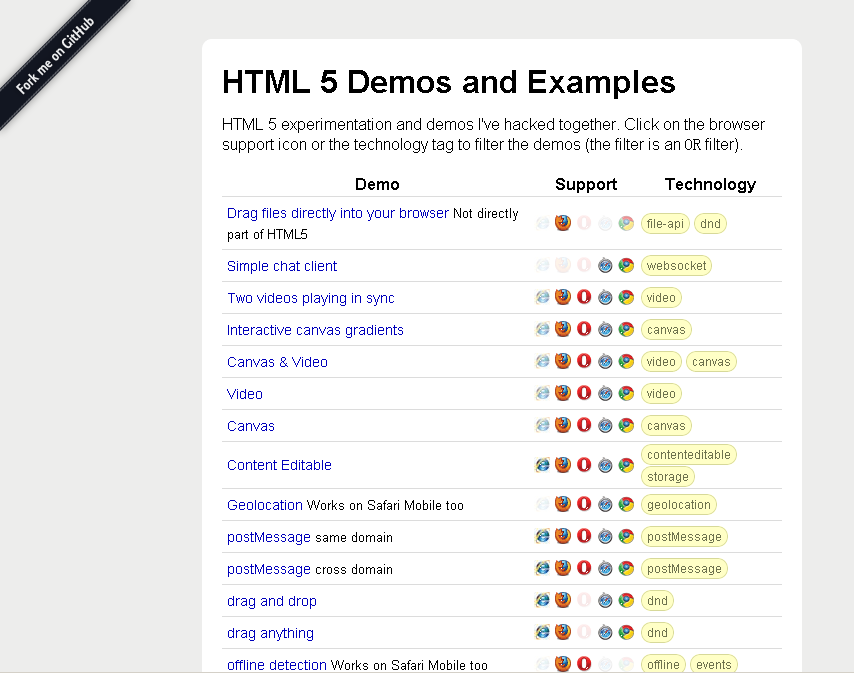The width and height of the screenshot is (854, 673).
Task: Select video tag in Two videos playing row
Action: [661, 298]
